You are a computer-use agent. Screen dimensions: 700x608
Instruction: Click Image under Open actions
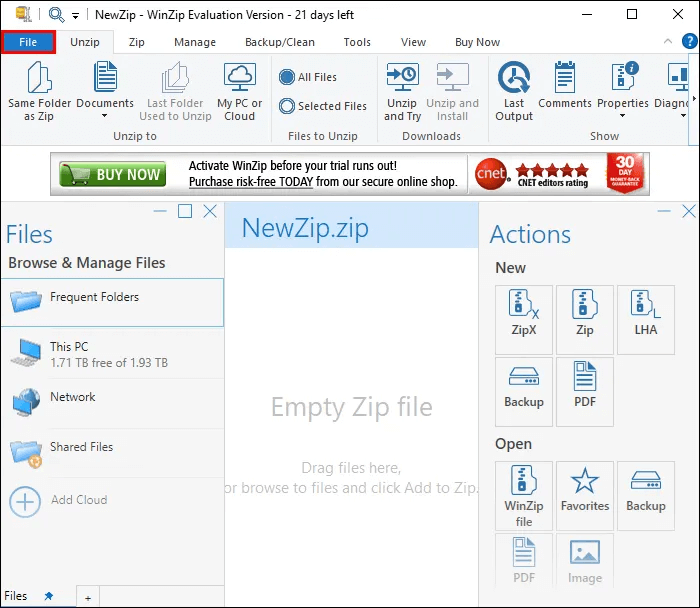pos(585,560)
